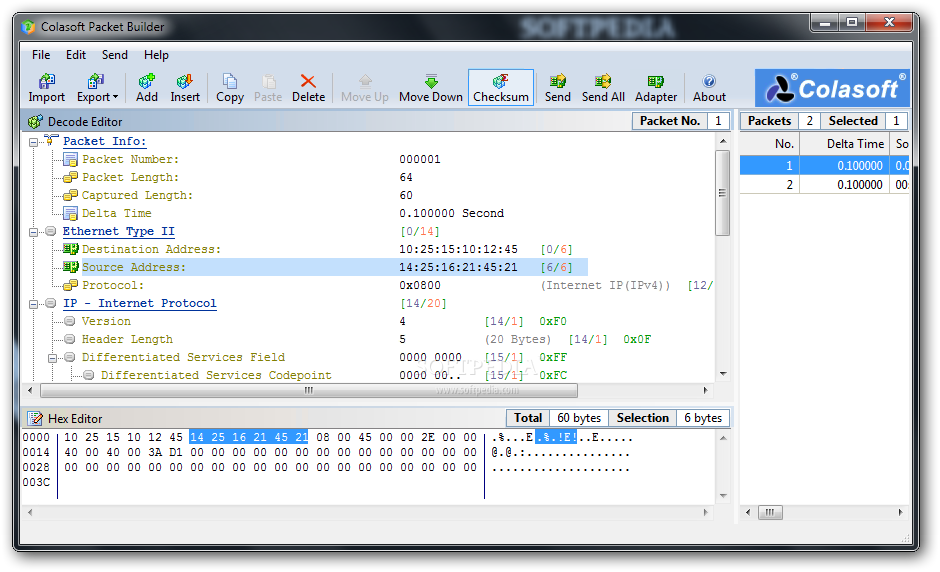Screen dimensions: 940x572
Task: Click the Packet No. value field
Action: click(x=718, y=121)
